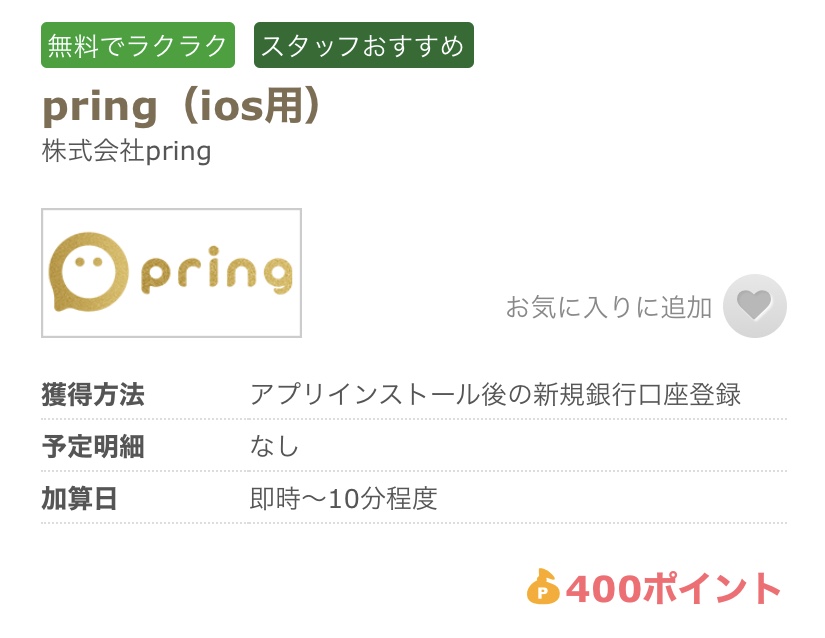Click the company name 株式会社pring
Screen dimensions: 825x638
127,151
